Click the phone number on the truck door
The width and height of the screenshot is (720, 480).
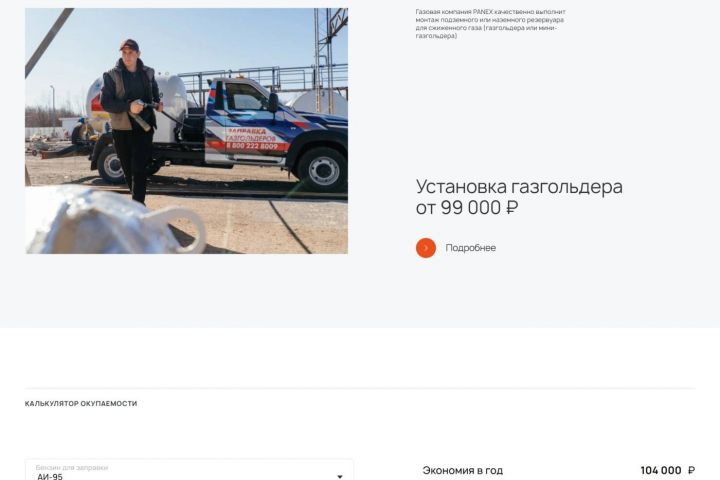[x=252, y=146]
